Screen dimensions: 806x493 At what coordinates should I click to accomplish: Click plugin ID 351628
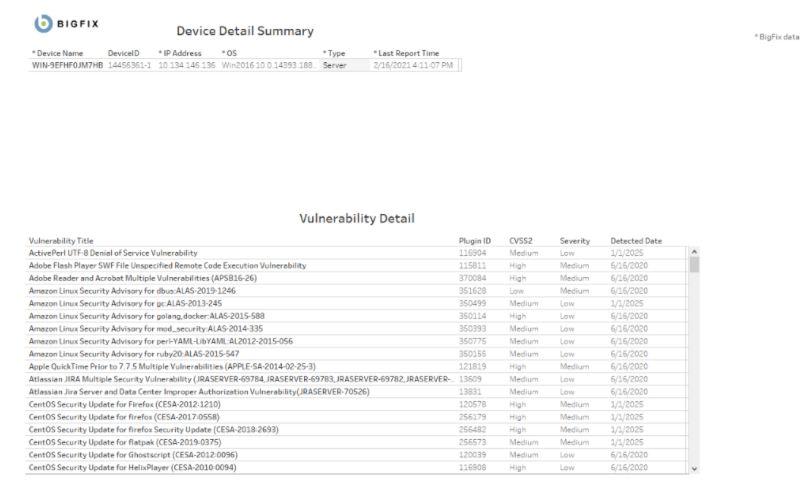click(472, 291)
